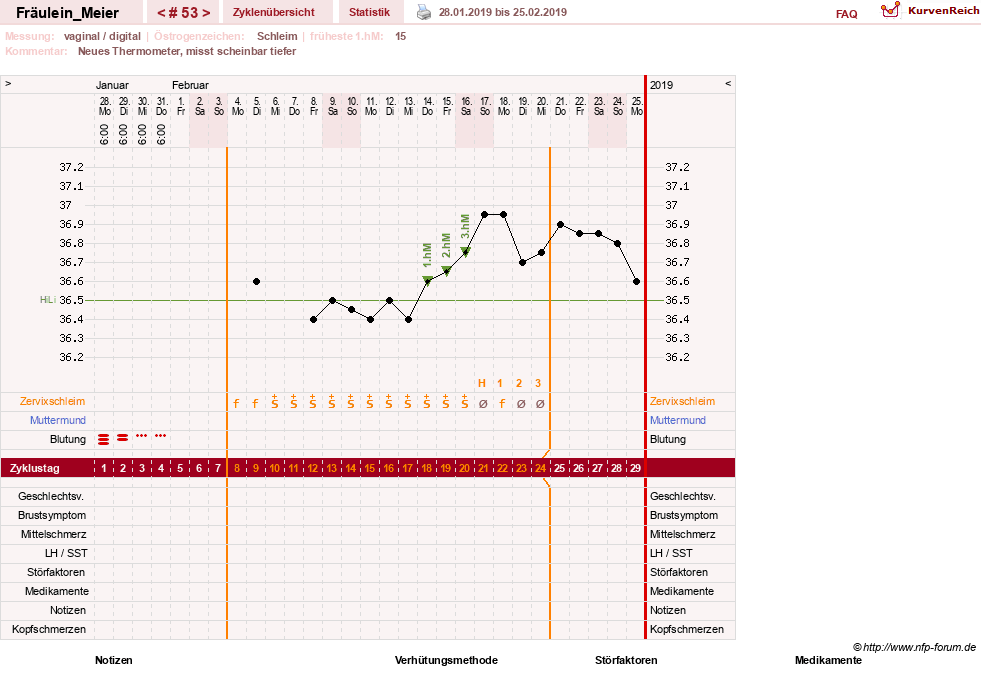This screenshot has height=699, width=981.
Task: Click the bold Medikamente heading below the chart
Action: pos(828,660)
